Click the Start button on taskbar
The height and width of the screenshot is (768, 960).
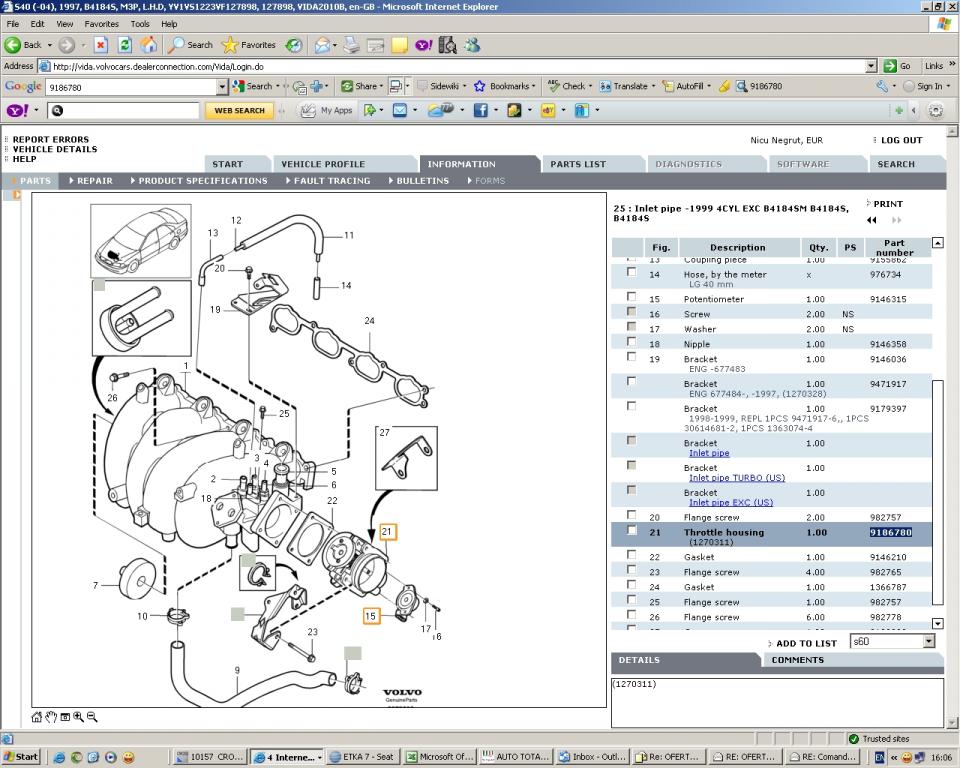(x=21, y=757)
